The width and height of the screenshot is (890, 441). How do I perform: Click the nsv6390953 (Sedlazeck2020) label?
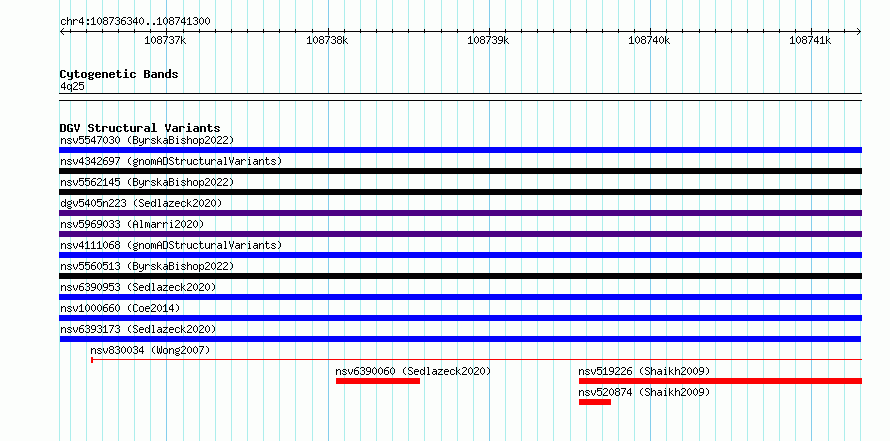click(138, 287)
